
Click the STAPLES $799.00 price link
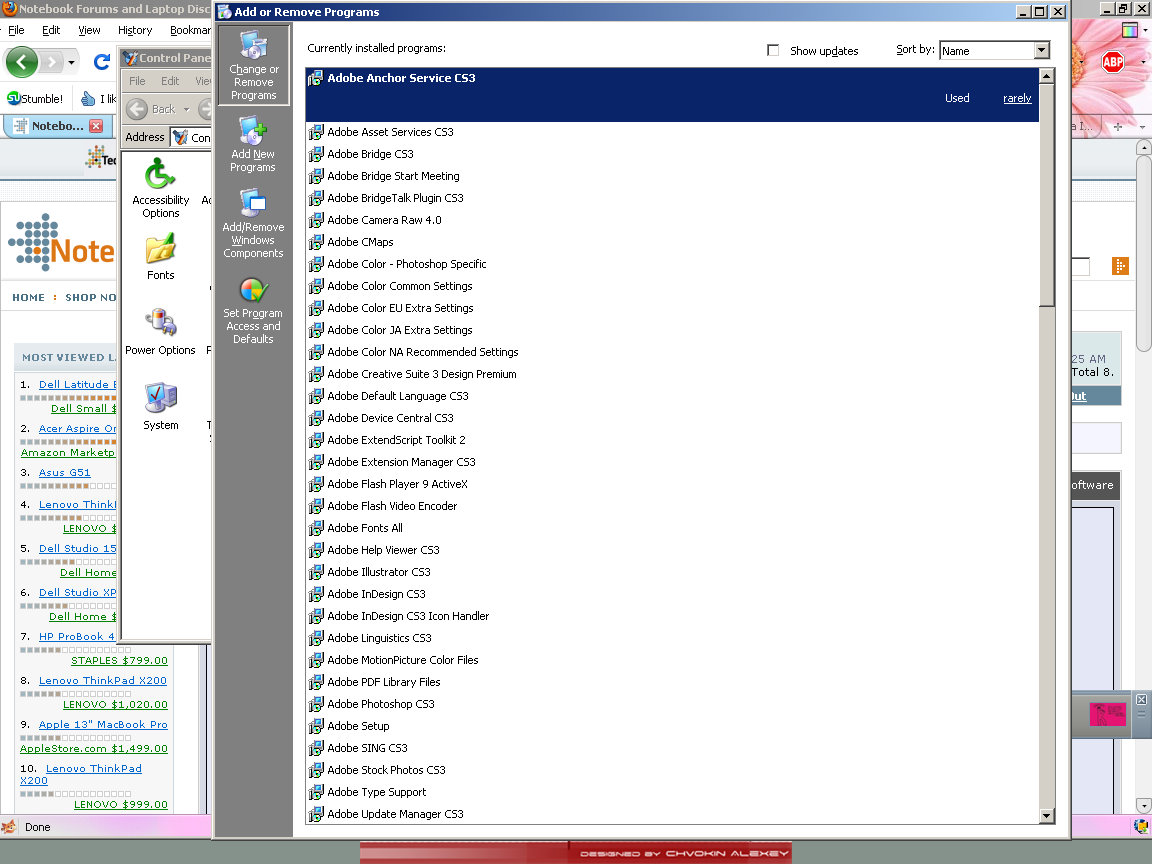pos(119,660)
